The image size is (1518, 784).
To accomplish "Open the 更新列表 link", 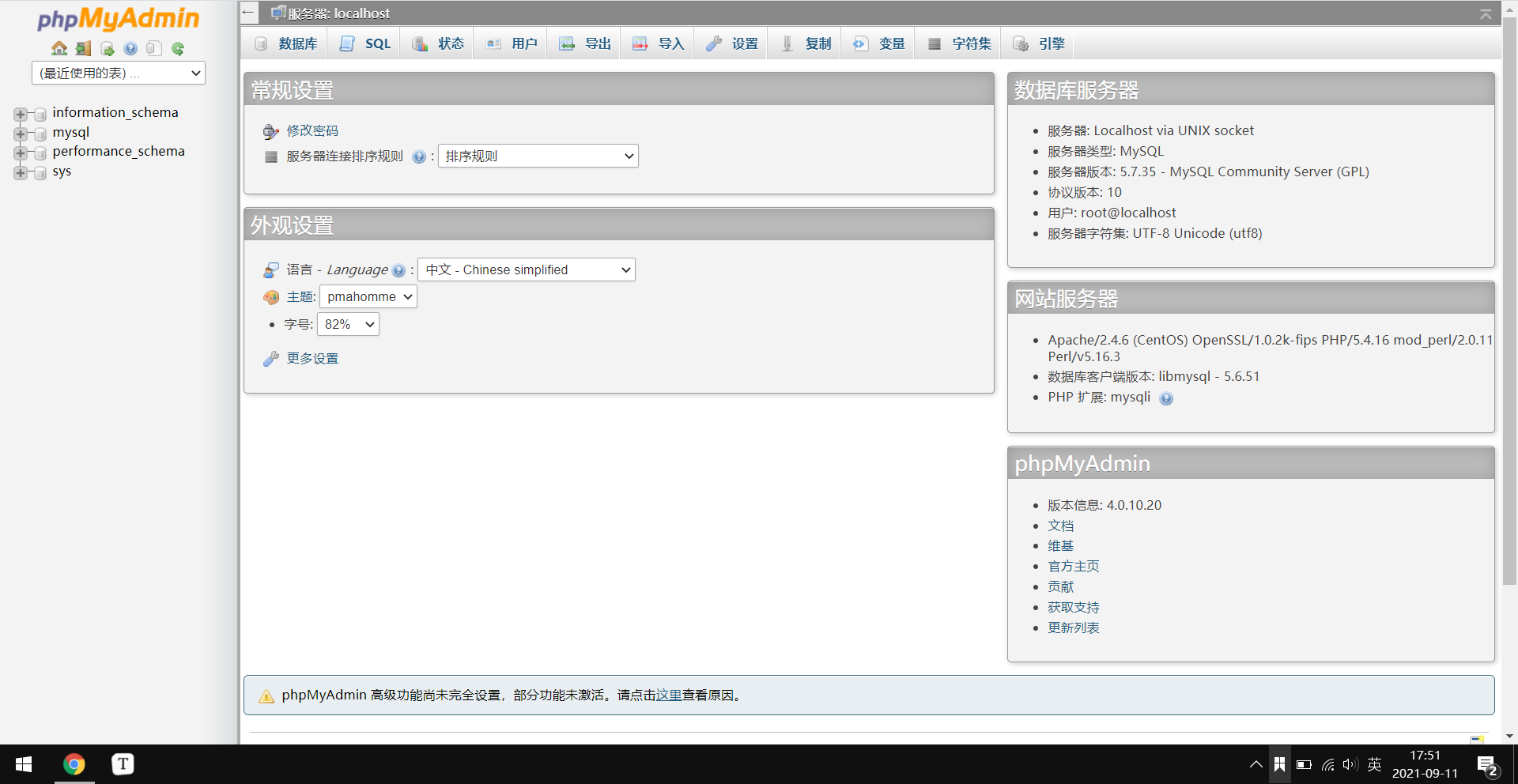I will point(1074,628).
